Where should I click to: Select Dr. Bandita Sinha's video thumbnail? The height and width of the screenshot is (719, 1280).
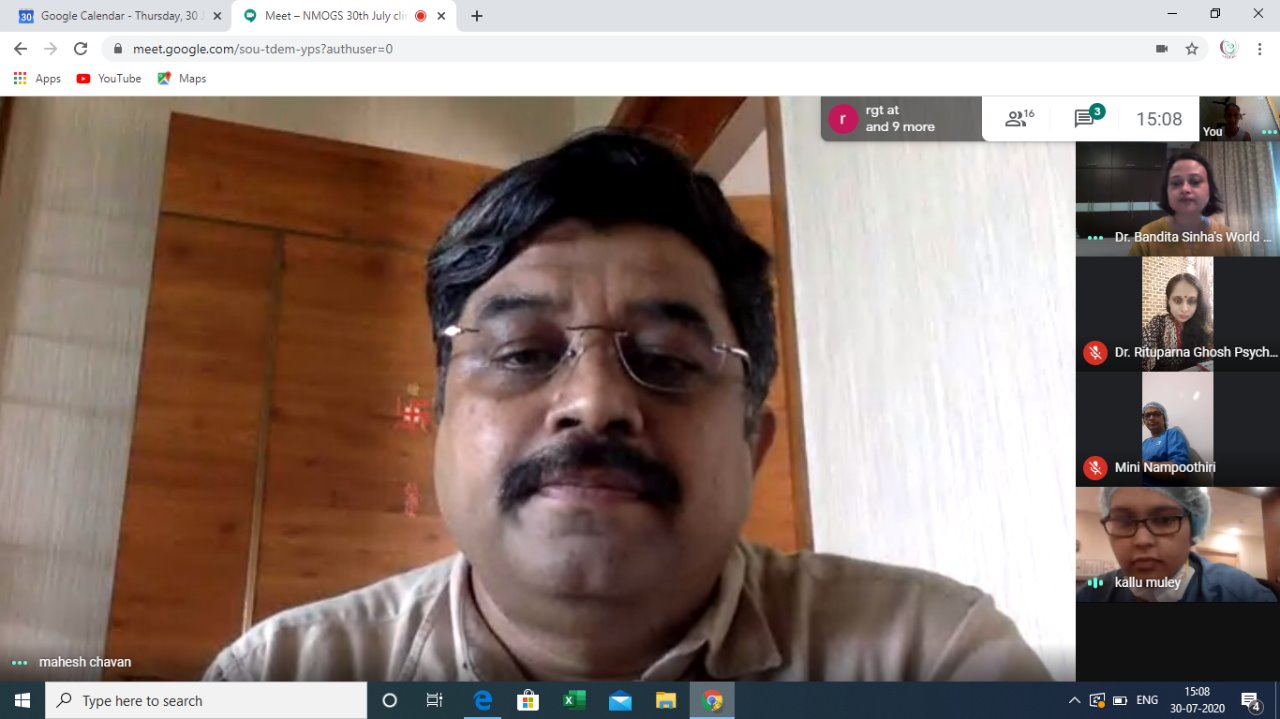pos(1177,198)
